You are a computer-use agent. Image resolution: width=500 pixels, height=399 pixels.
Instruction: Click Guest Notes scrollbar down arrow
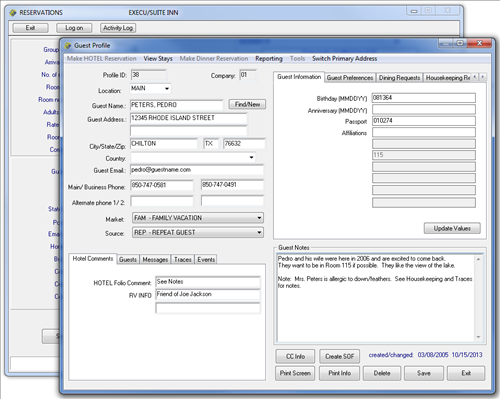pyautogui.click(x=479, y=337)
